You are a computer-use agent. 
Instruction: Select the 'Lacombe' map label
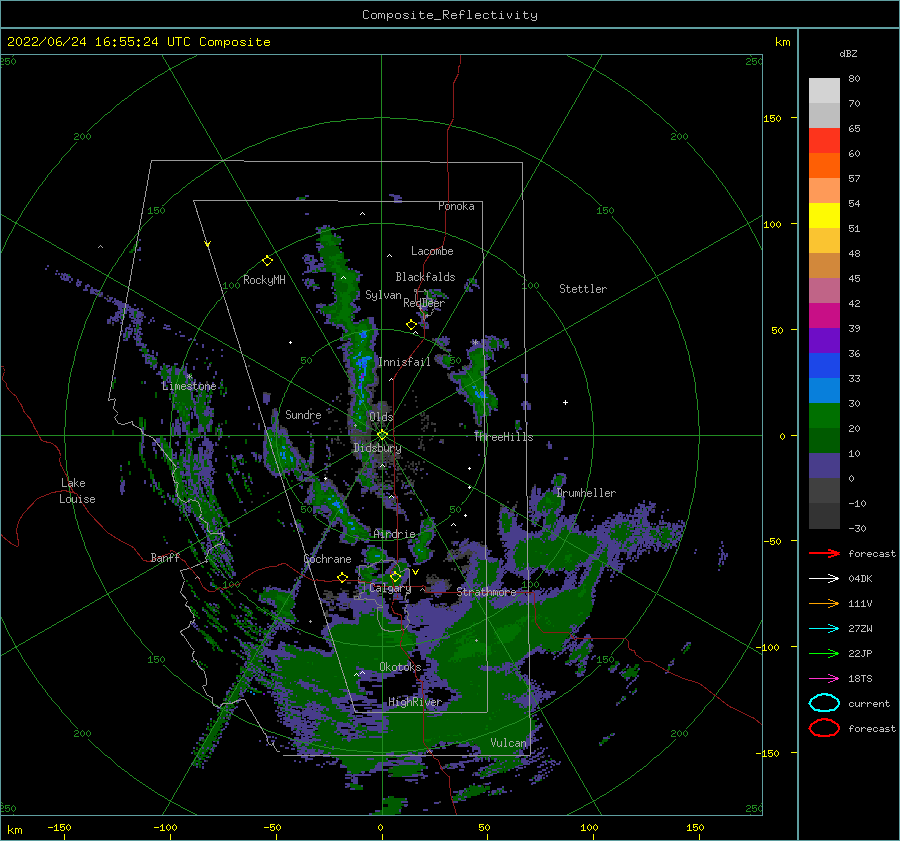coord(432,251)
